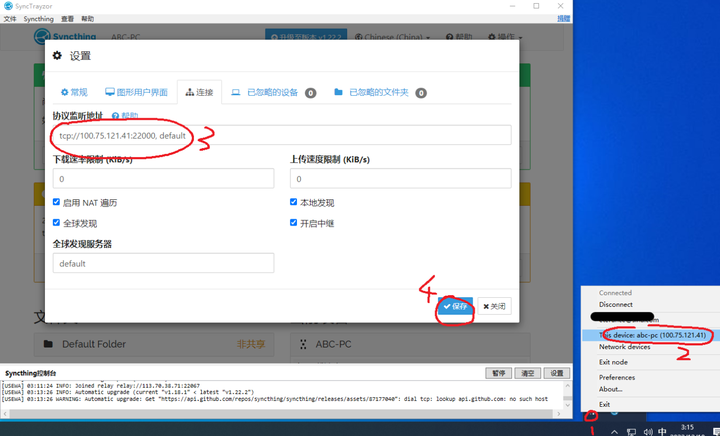
Task: Toggle the 开启中继 checkbox
Action: [x=293, y=223]
